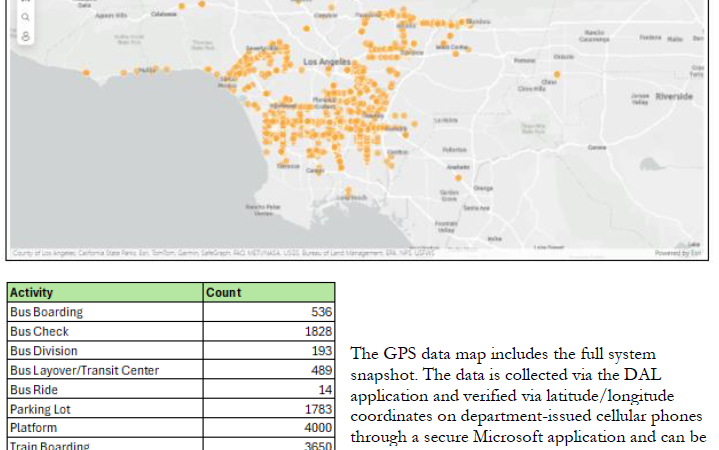
Task: Click the search magnifier icon on map
Action: point(25,18)
